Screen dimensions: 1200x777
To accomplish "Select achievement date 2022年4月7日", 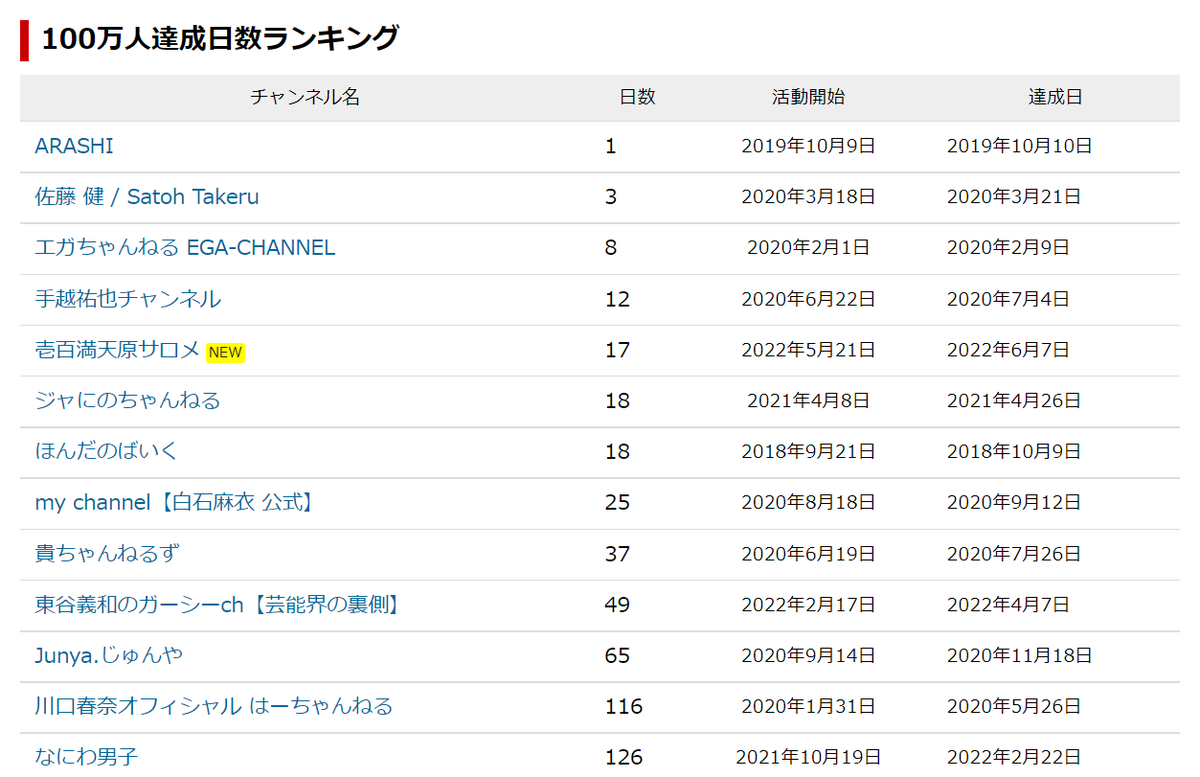I will 1008,605.
